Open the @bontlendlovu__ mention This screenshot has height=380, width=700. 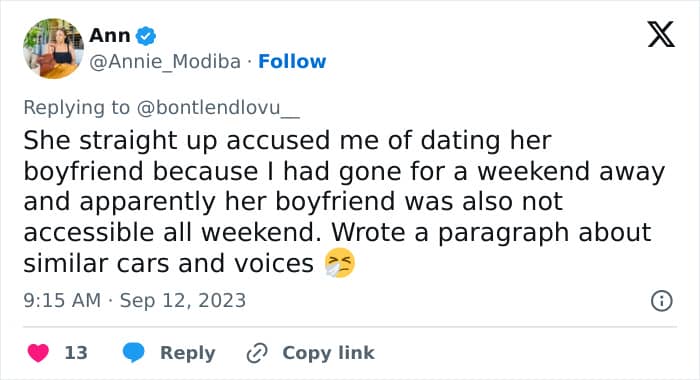click(x=218, y=108)
